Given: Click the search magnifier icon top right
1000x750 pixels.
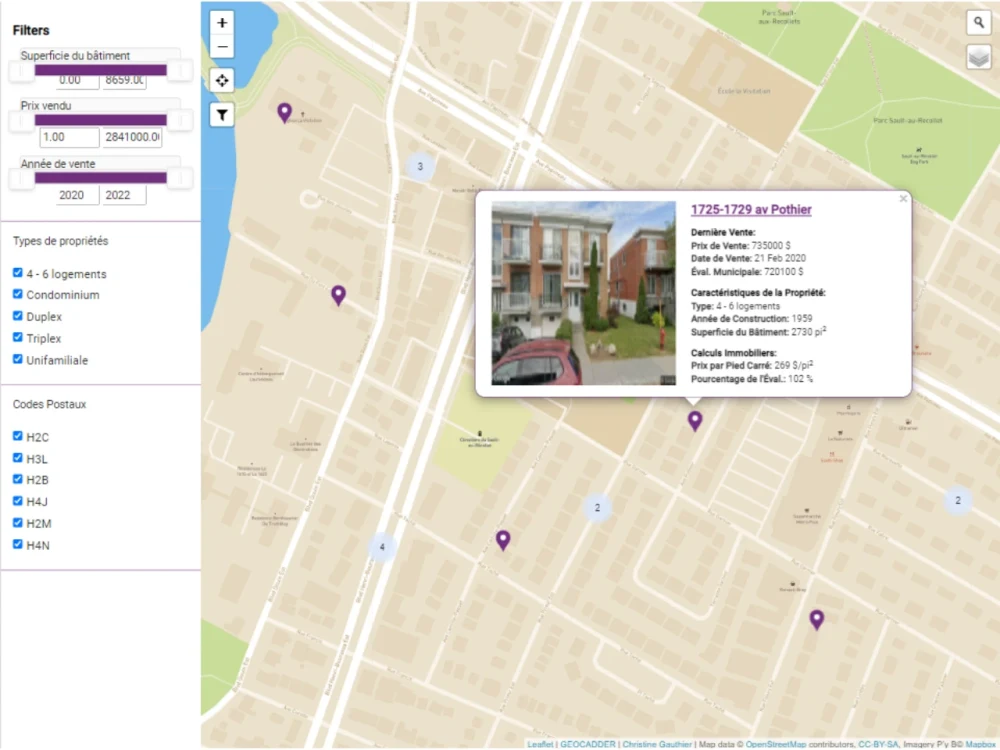Looking at the screenshot, I should pyautogui.click(x=977, y=22).
